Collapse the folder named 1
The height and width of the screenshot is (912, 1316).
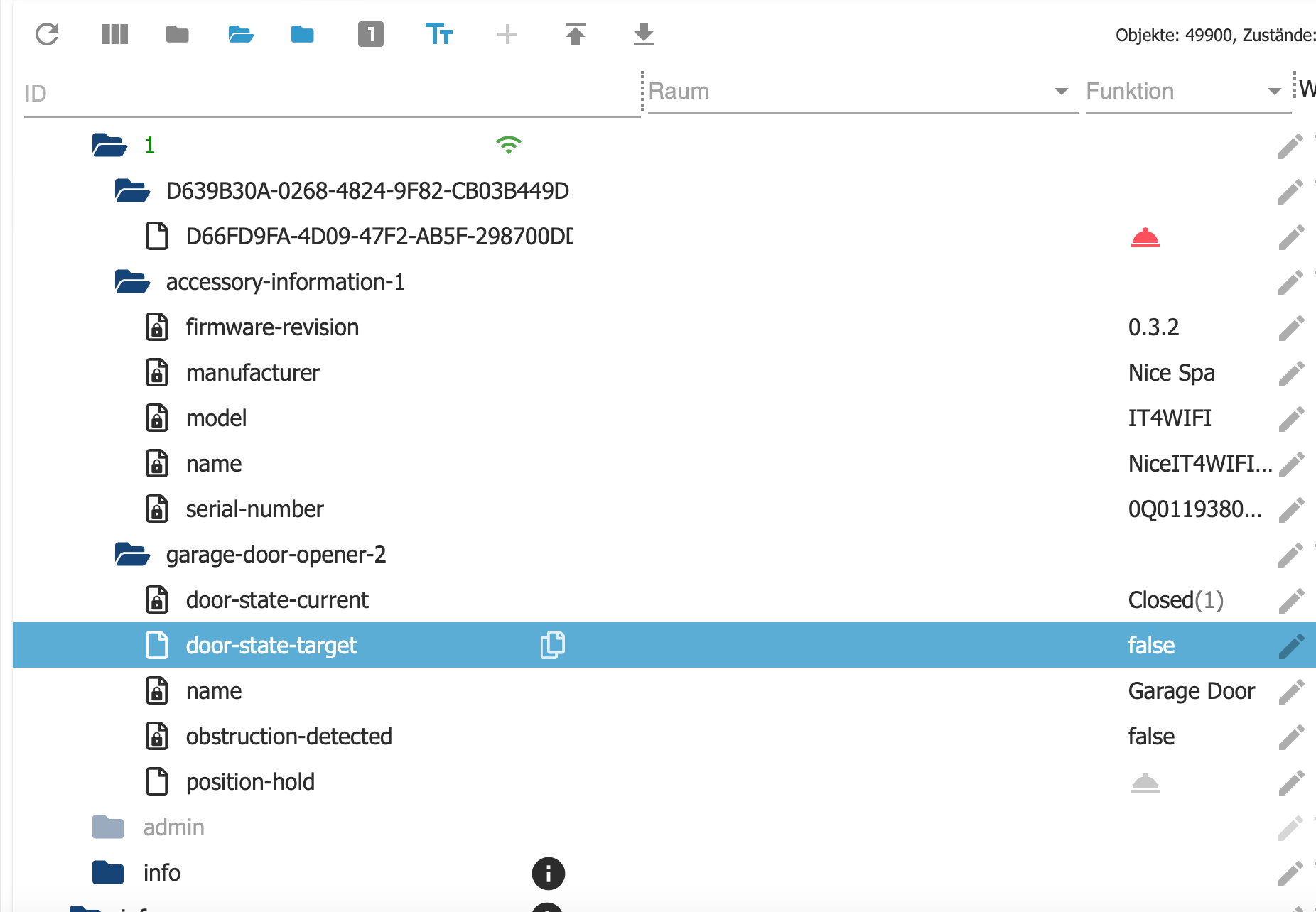[109, 145]
